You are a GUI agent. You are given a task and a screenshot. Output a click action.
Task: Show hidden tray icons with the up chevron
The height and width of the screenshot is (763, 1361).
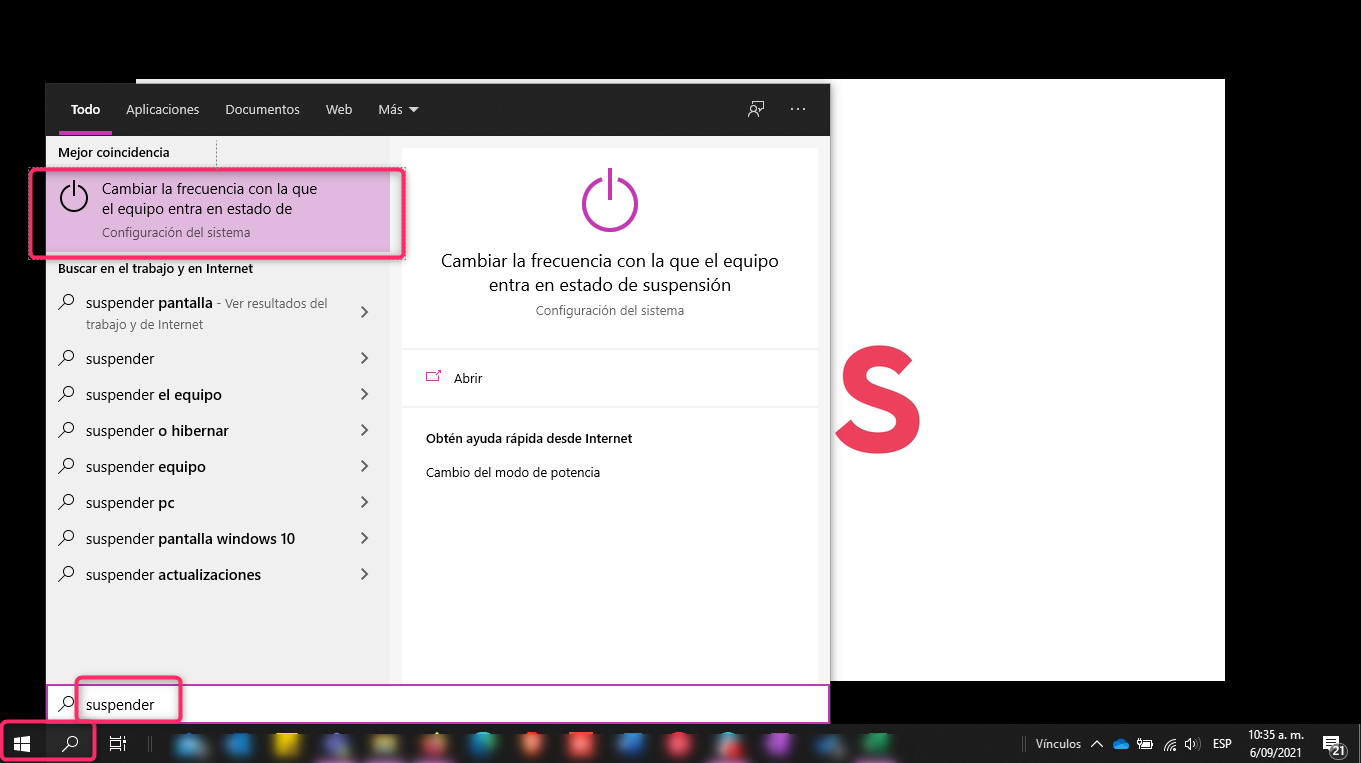[x=1097, y=744]
